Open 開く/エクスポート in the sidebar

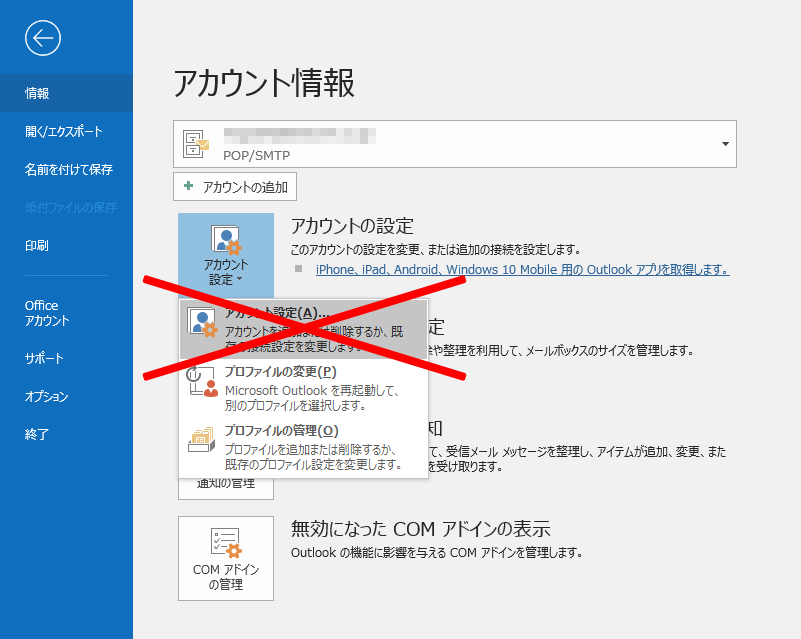pyautogui.click(x=66, y=131)
